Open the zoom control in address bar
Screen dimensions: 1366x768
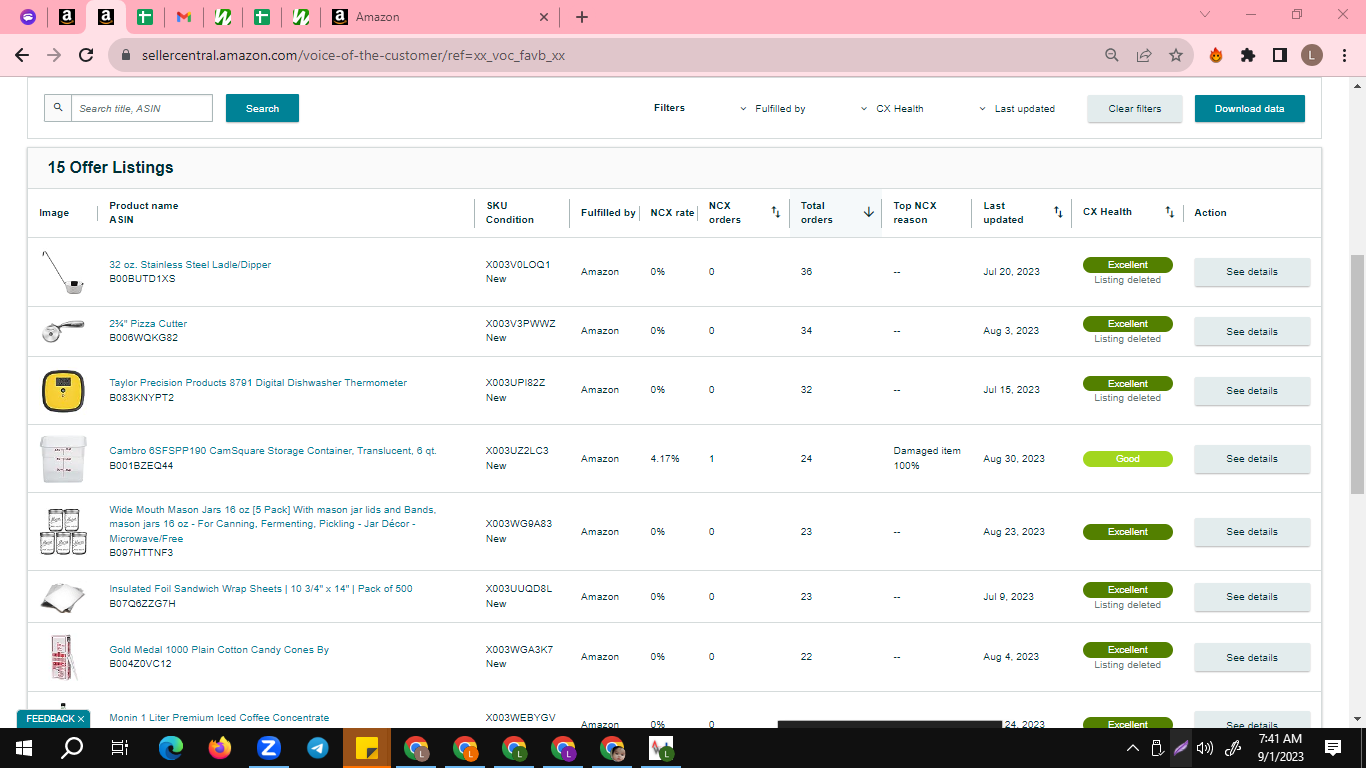[x=1111, y=55]
